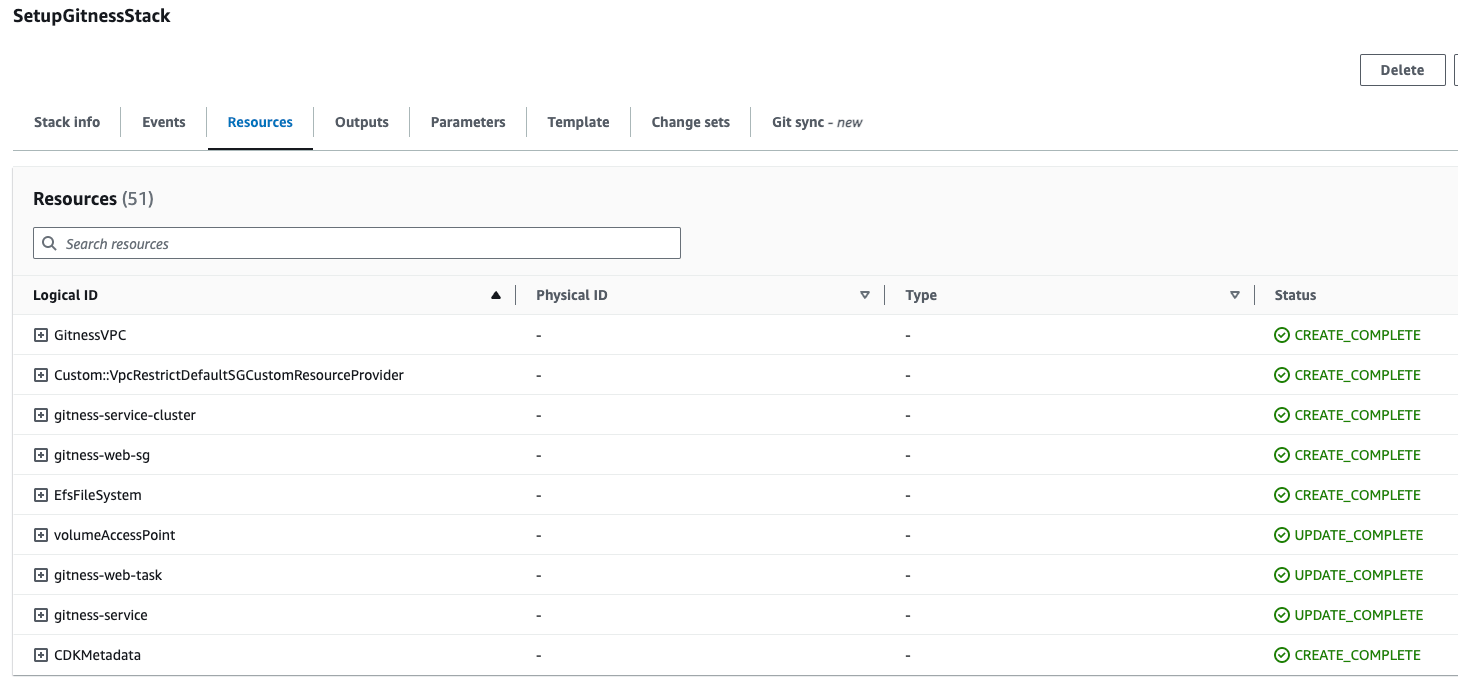
Task: Click the EfsFileSystem name
Action: pyautogui.click(x=98, y=495)
